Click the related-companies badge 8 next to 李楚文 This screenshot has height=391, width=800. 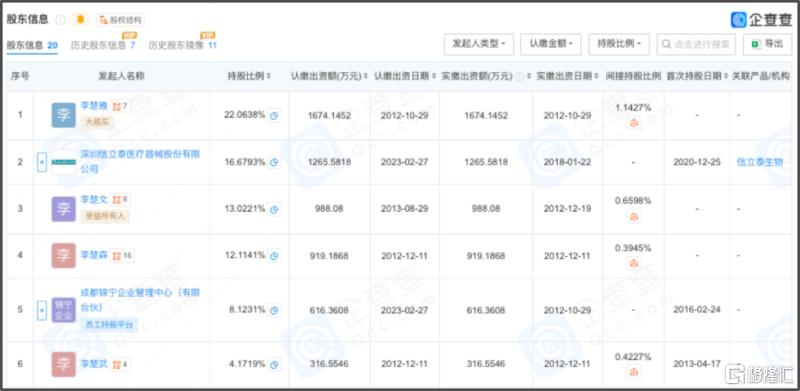(x=121, y=200)
